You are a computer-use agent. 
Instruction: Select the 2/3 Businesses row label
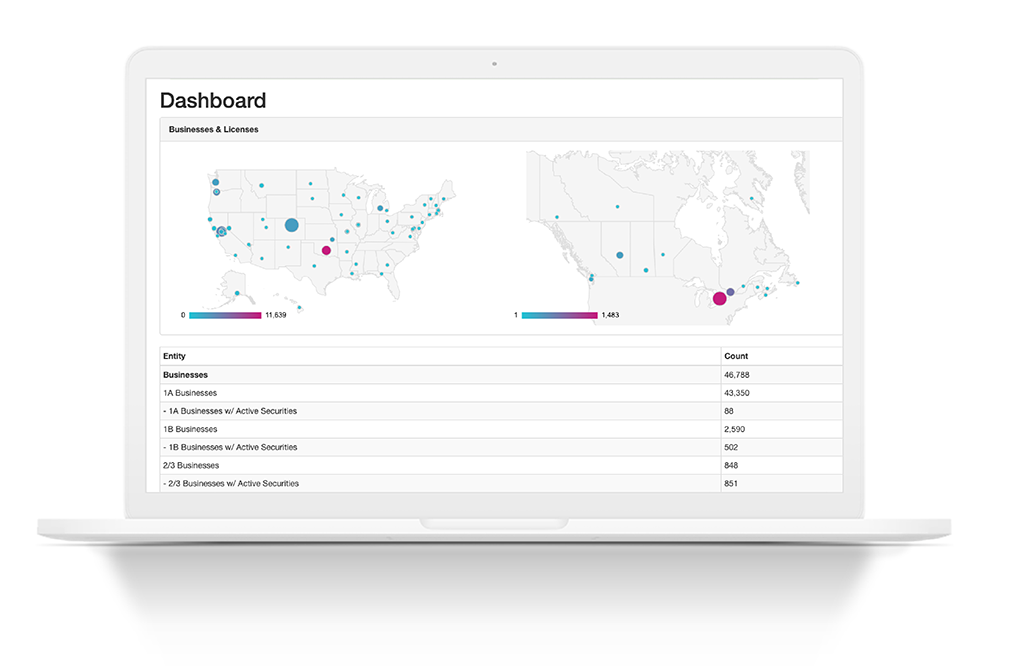191,466
